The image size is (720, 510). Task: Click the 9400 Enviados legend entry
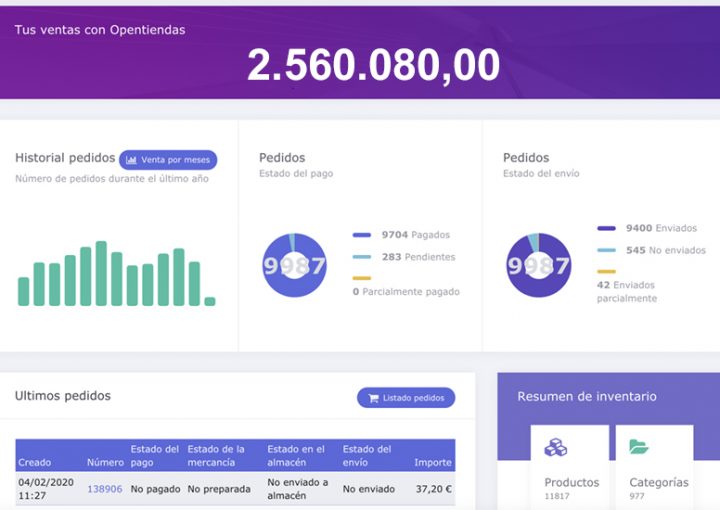[661, 228]
